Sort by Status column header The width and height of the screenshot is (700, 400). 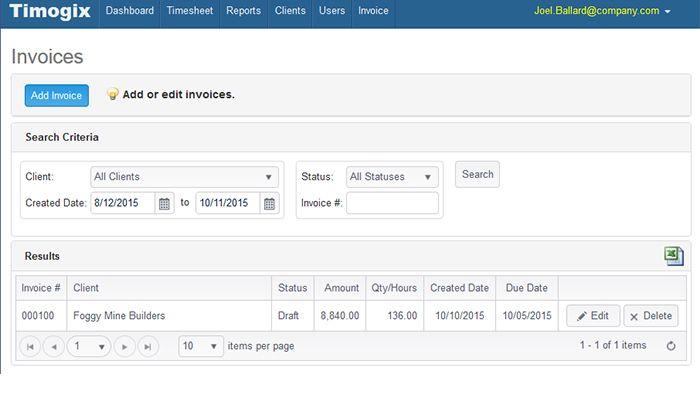(292, 288)
